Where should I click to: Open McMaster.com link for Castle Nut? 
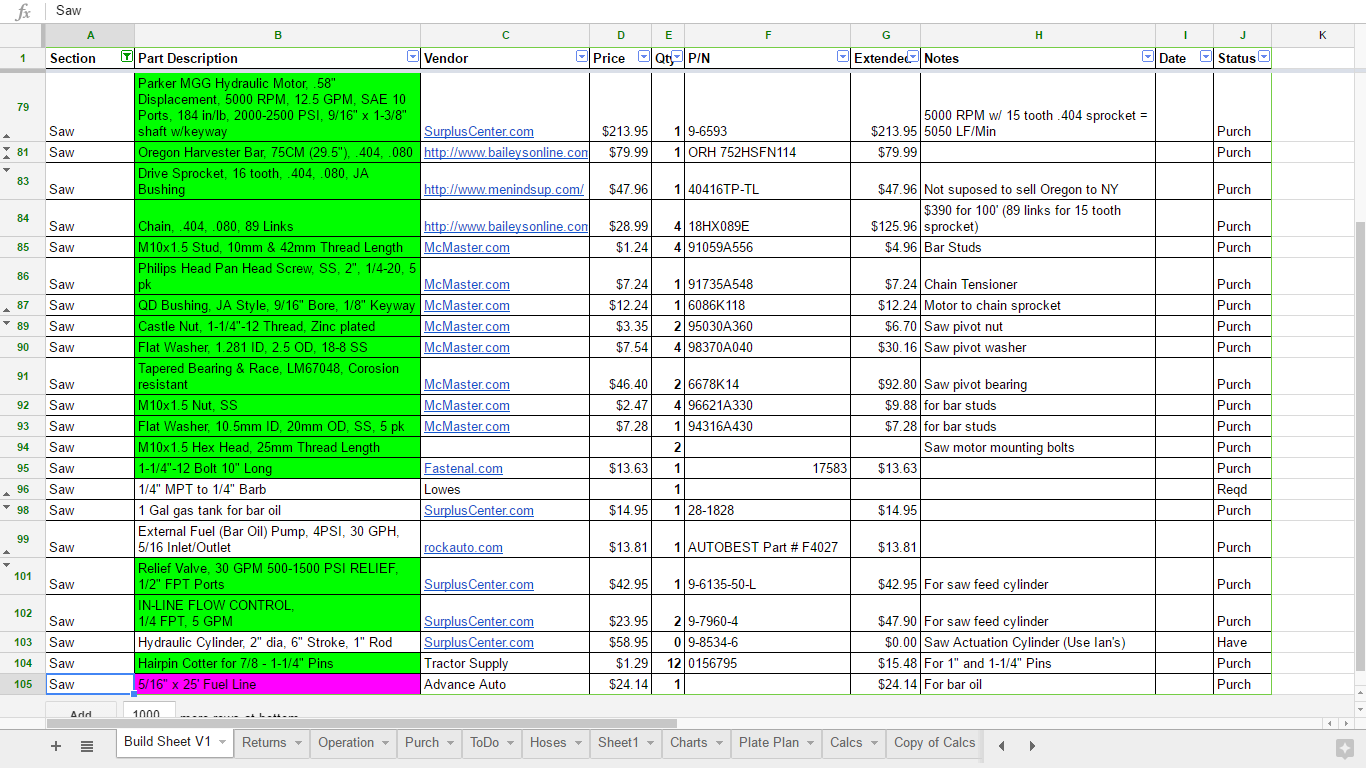[x=467, y=326]
